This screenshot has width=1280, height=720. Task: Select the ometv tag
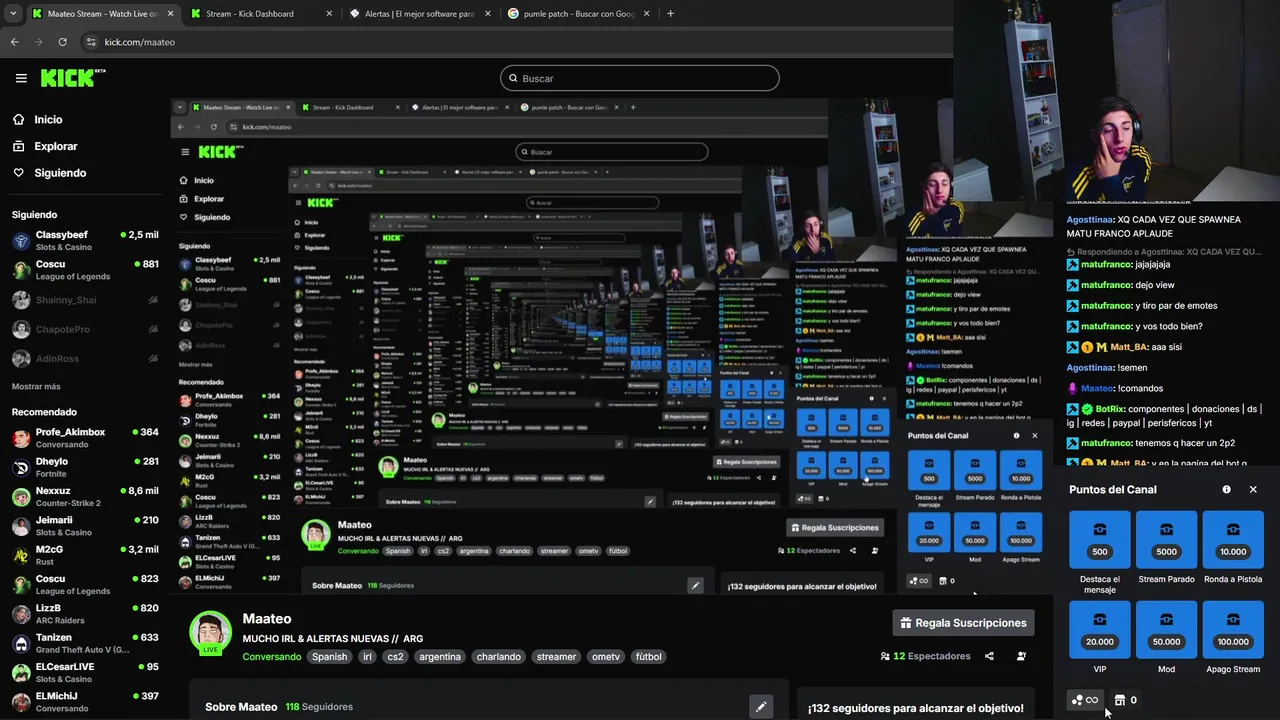pyautogui.click(x=606, y=657)
